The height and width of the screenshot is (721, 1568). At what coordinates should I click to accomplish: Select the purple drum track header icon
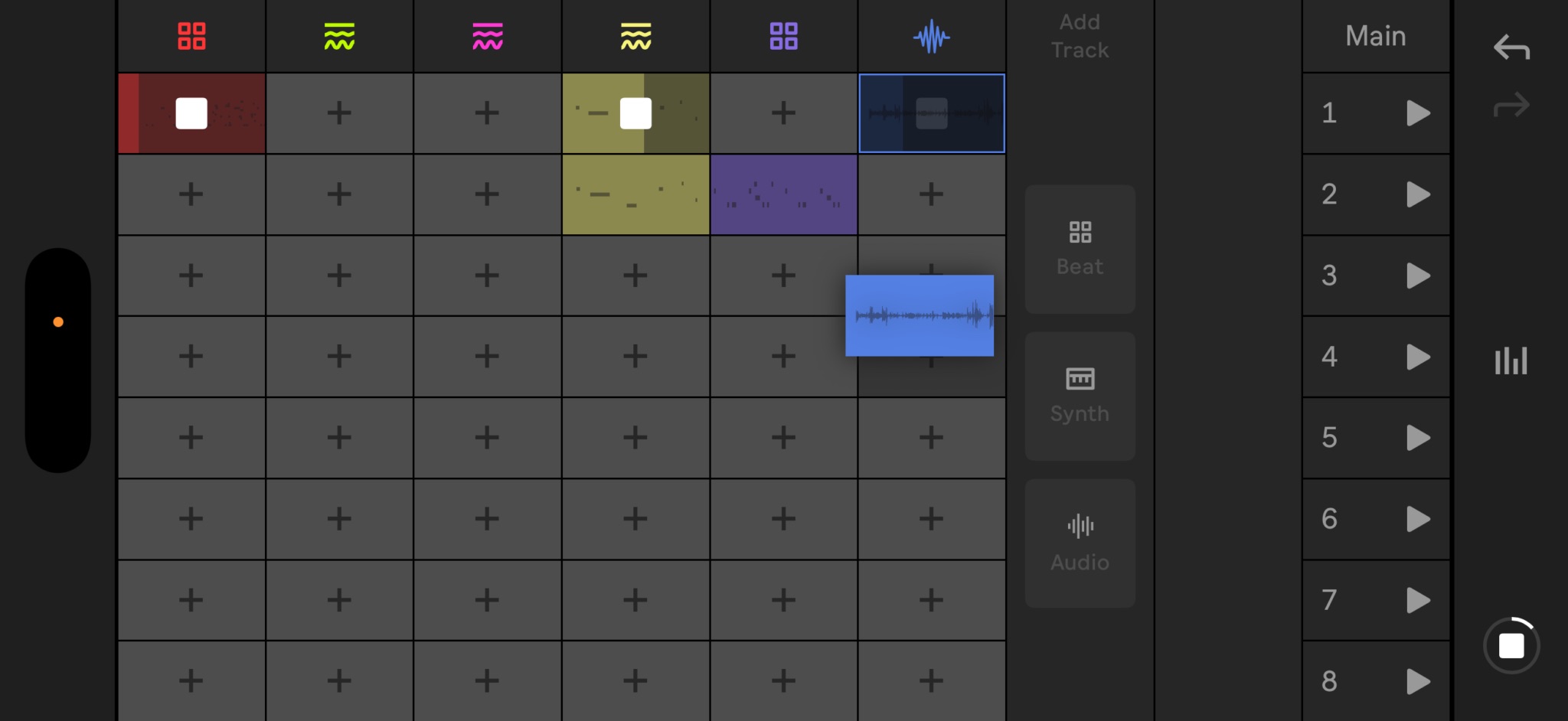pos(784,36)
